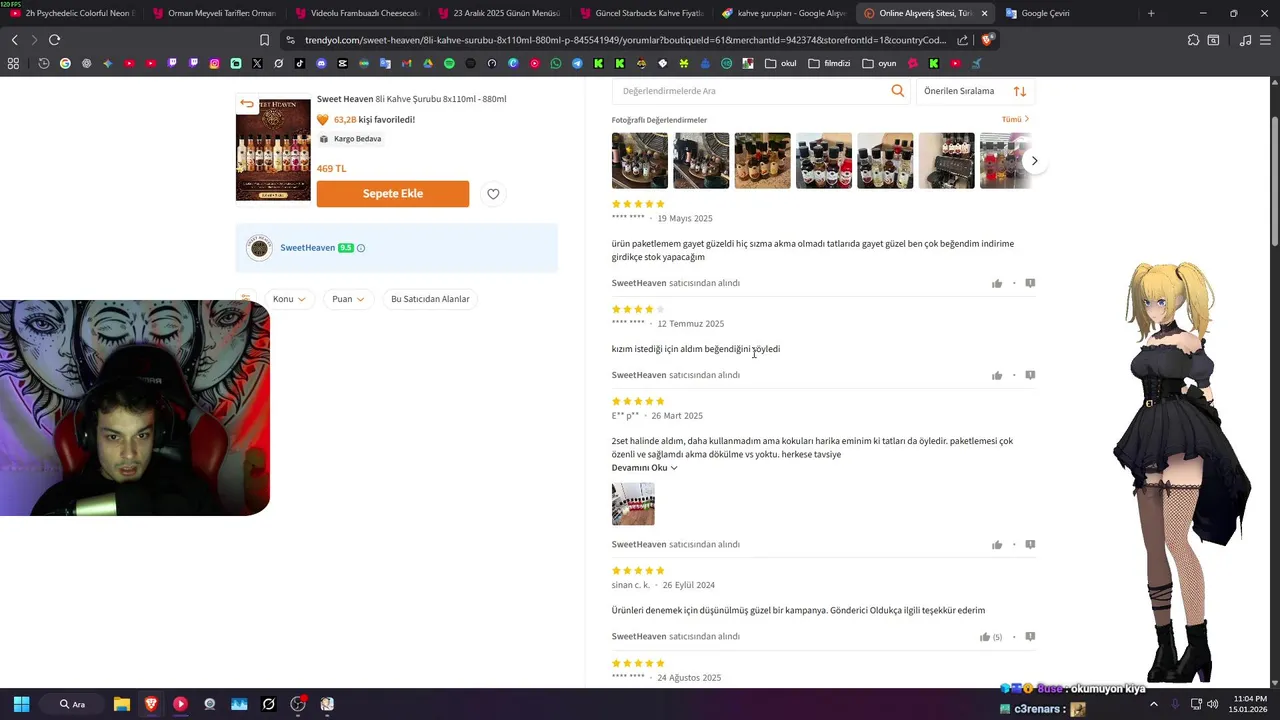This screenshot has height=720, width=1280.
Task: Open the Instagram bookmark icon
Action: (x=214, y=63)
